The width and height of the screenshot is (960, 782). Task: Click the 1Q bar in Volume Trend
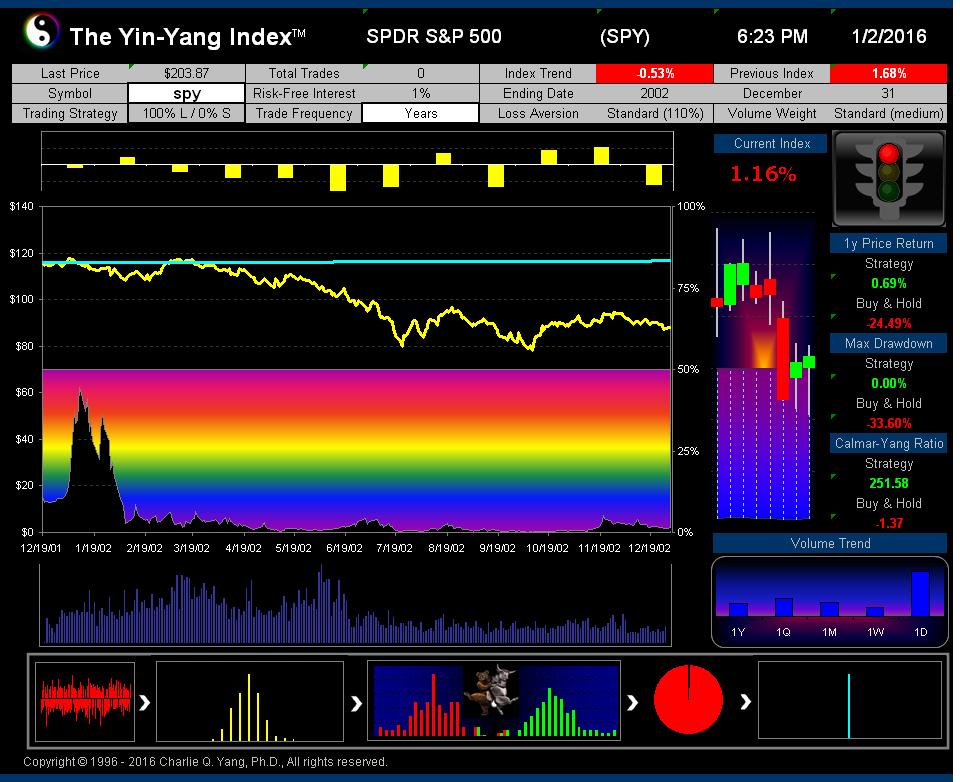pyautogui.click(x=784, y=607)
